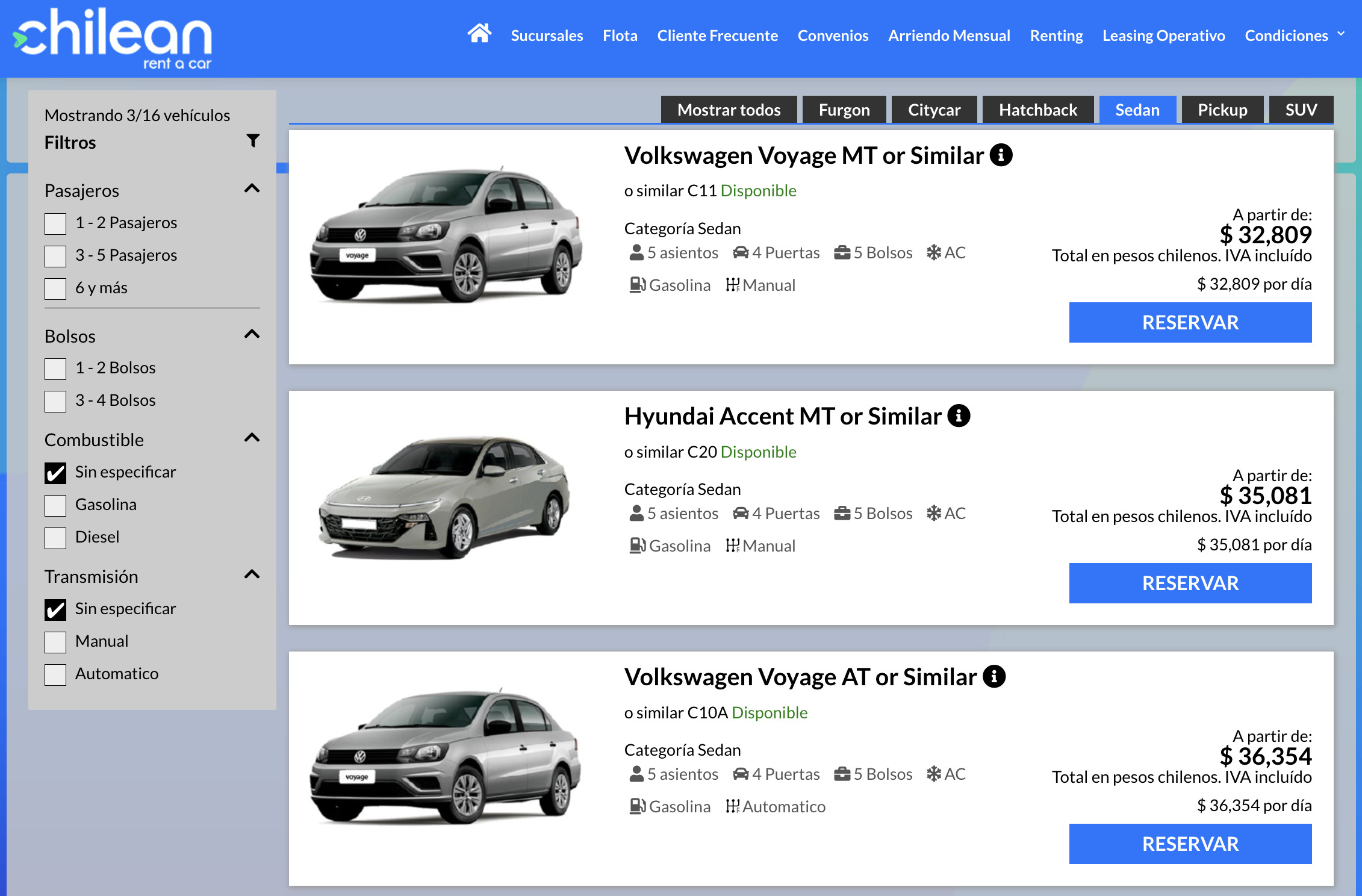This screenshot has height=896, width=1362.
Task: Switch to the SUV category tab
Action: pos(1301,110)
